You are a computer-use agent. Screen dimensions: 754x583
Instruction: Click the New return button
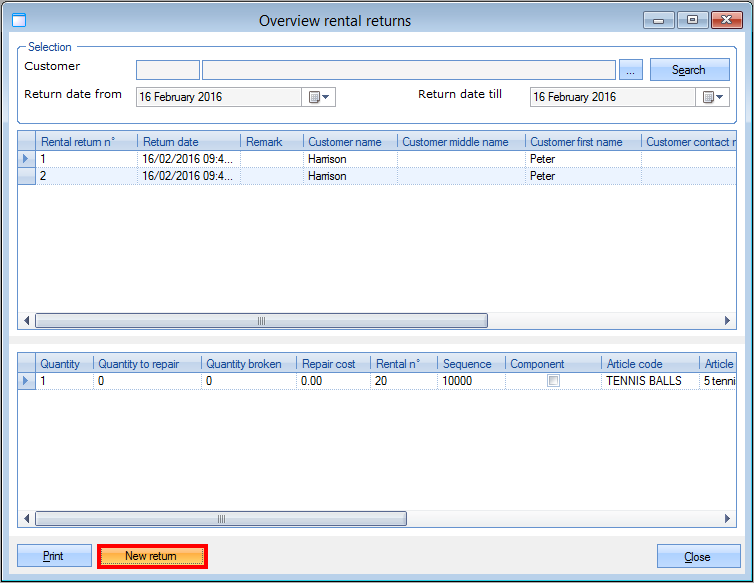tap(151, 556)
